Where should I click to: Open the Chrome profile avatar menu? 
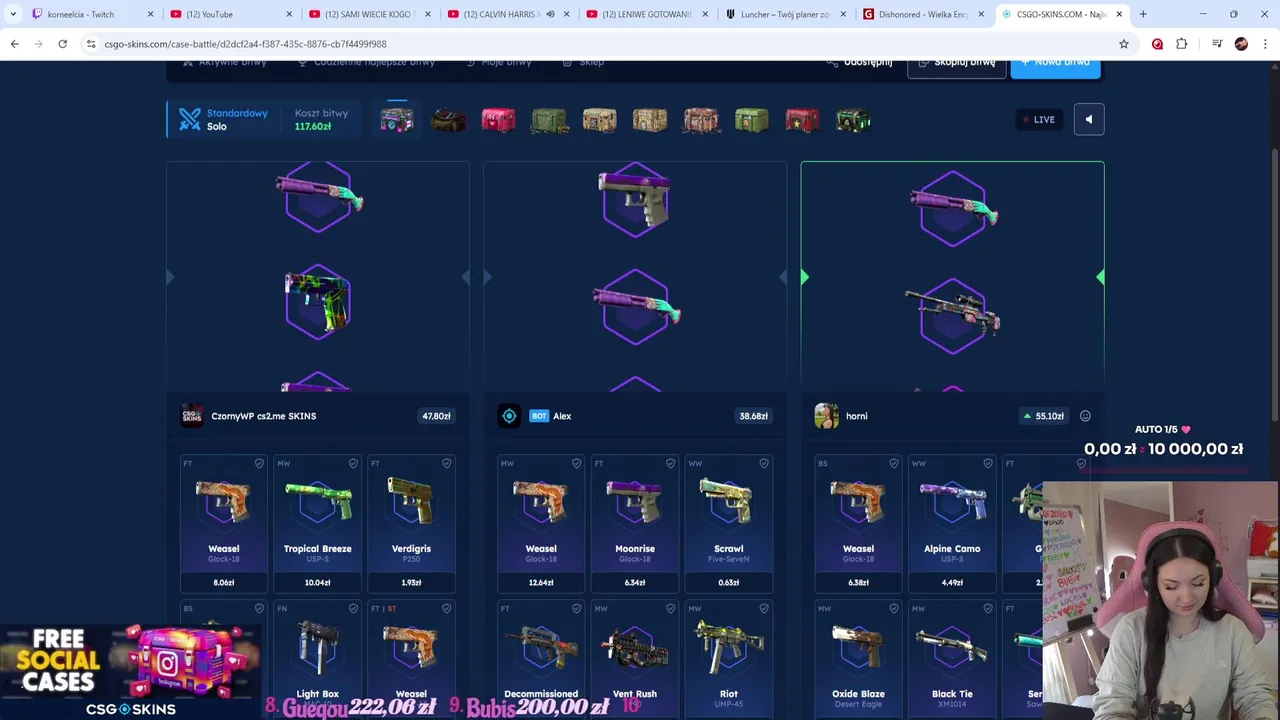coord(1241,44)
